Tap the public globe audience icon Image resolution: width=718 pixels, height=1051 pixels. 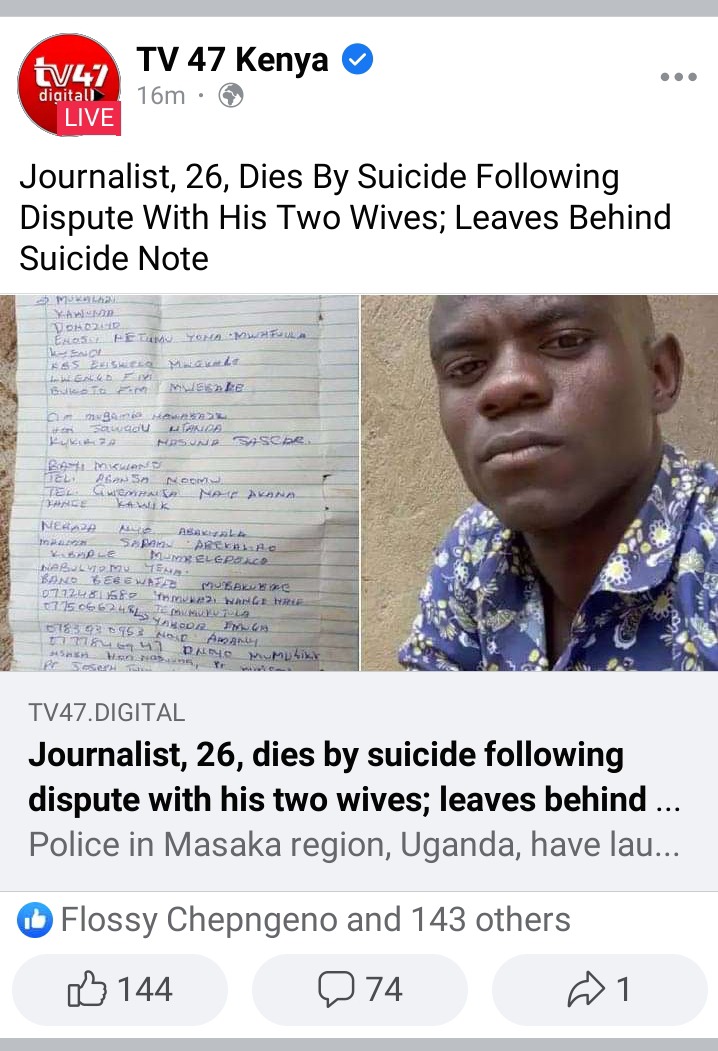click(x=231, y=96)
